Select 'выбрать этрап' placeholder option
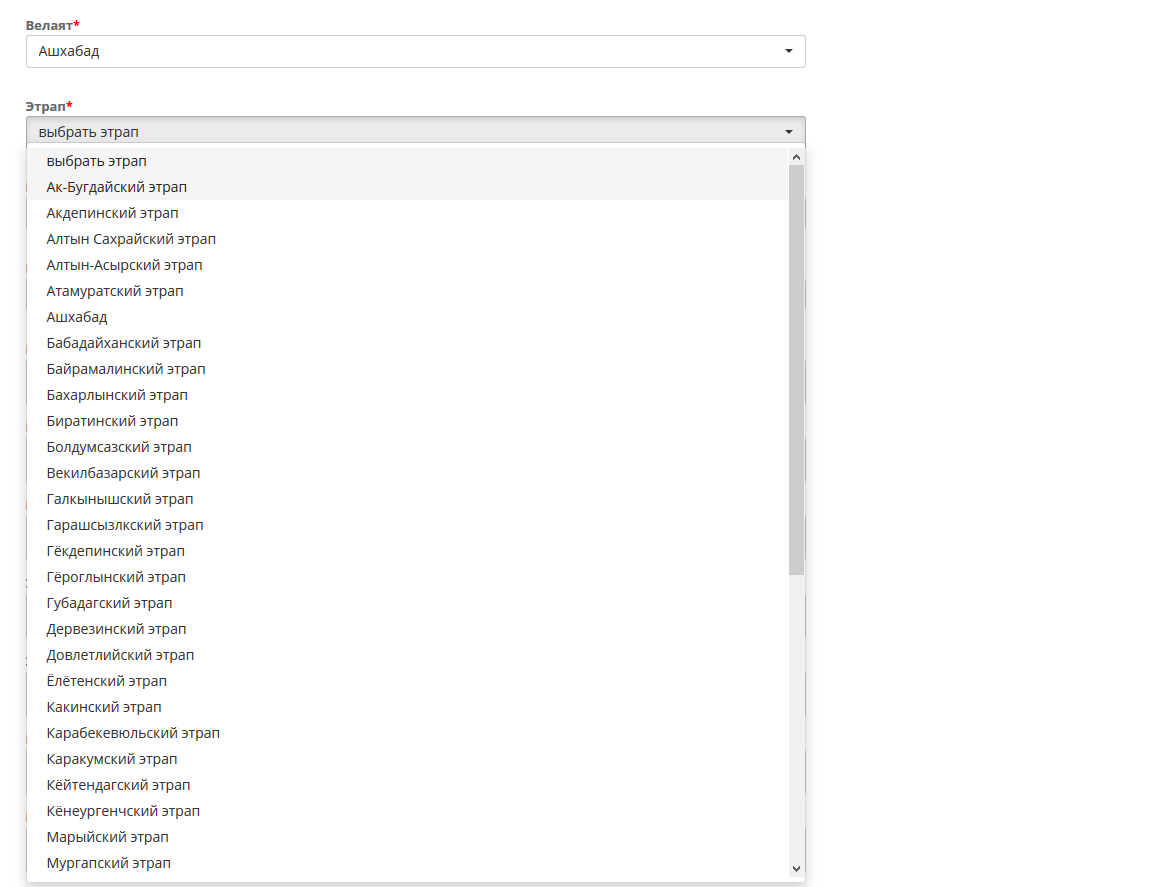Screen dimensions: 1152x887 (x=408, y=161)
